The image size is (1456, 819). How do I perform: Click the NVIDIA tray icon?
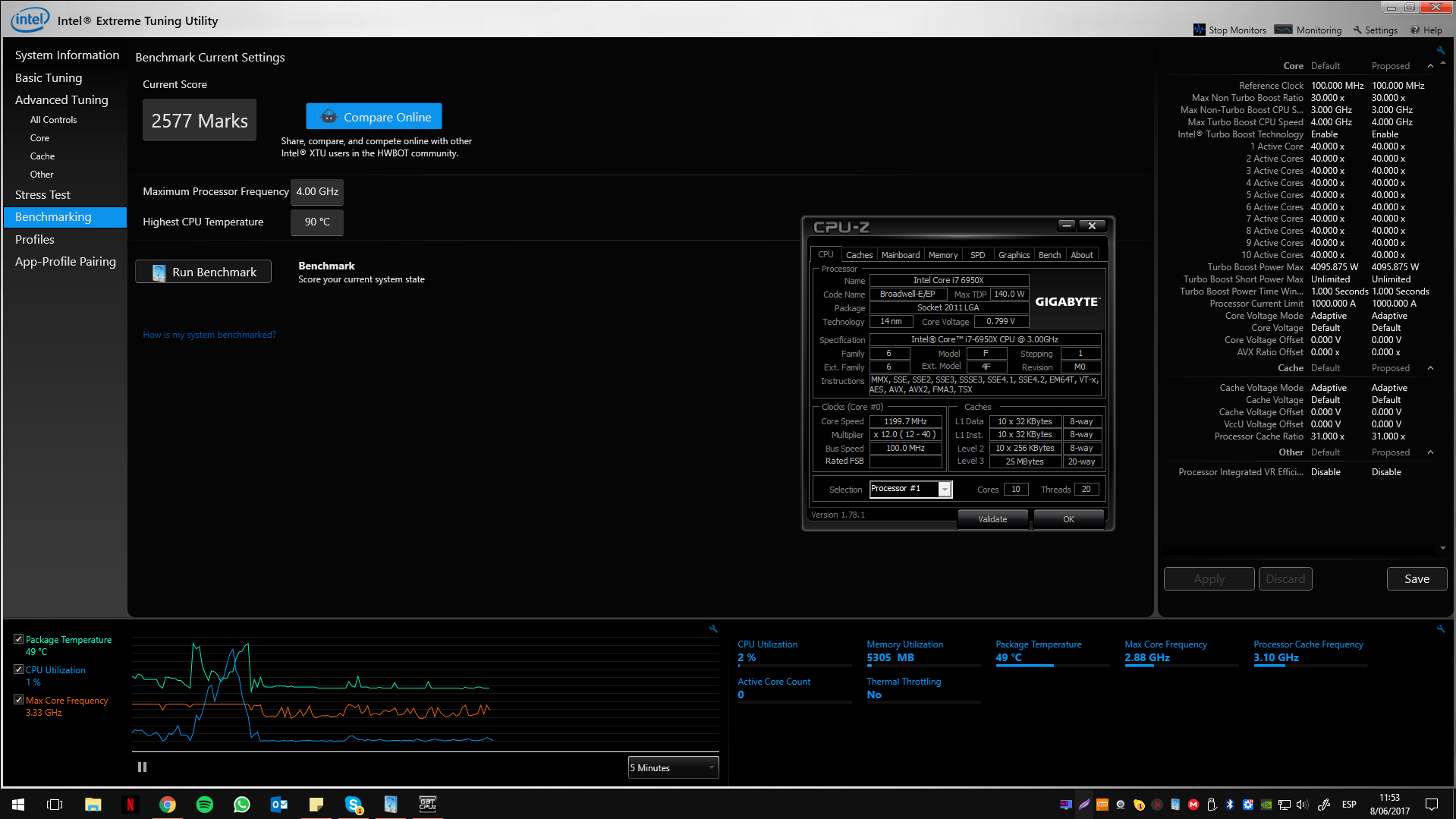coord(1266,805)
